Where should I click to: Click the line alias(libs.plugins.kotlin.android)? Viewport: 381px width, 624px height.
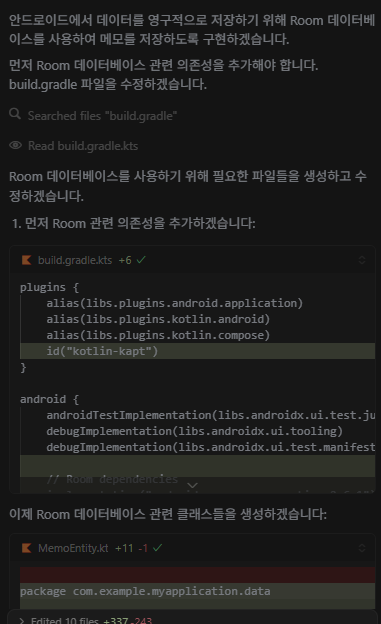[x=158, y=319]
